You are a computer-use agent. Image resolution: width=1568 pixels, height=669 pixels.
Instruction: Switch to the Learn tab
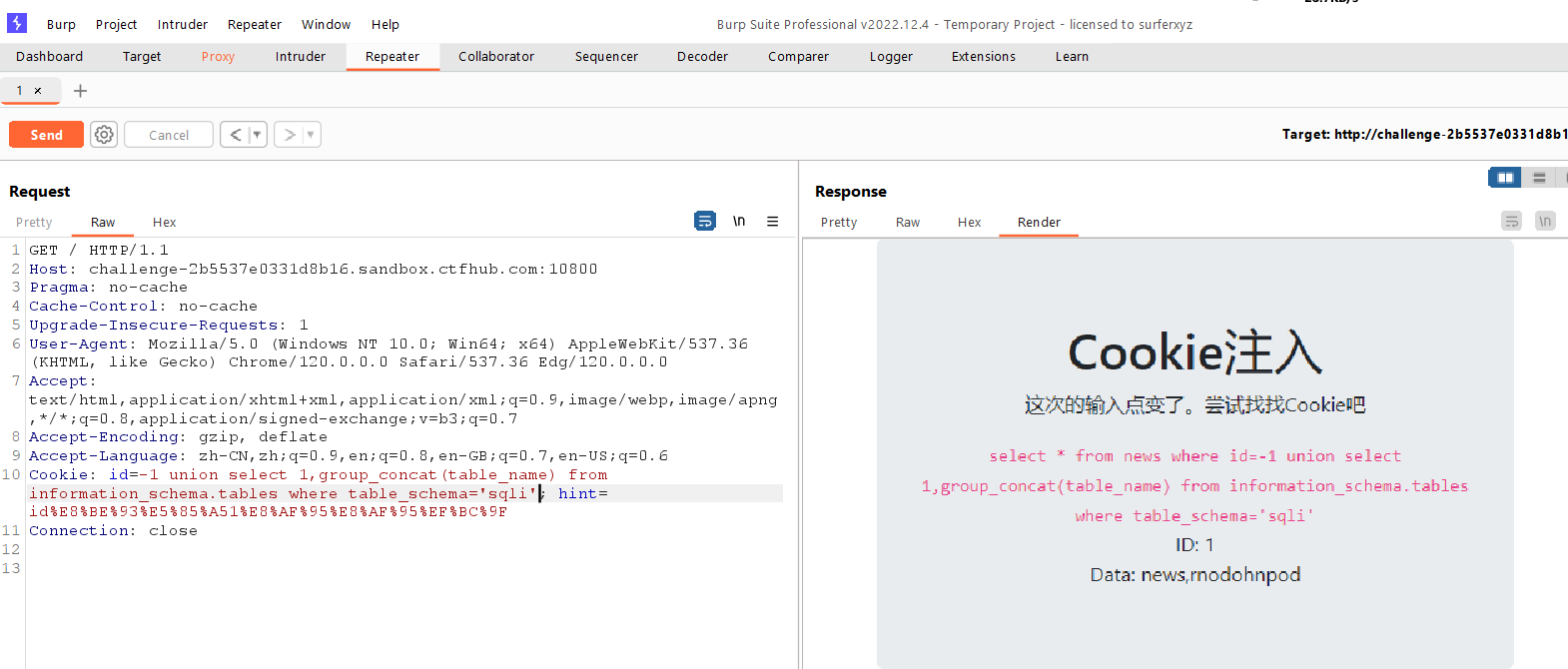click(1072, 57)
